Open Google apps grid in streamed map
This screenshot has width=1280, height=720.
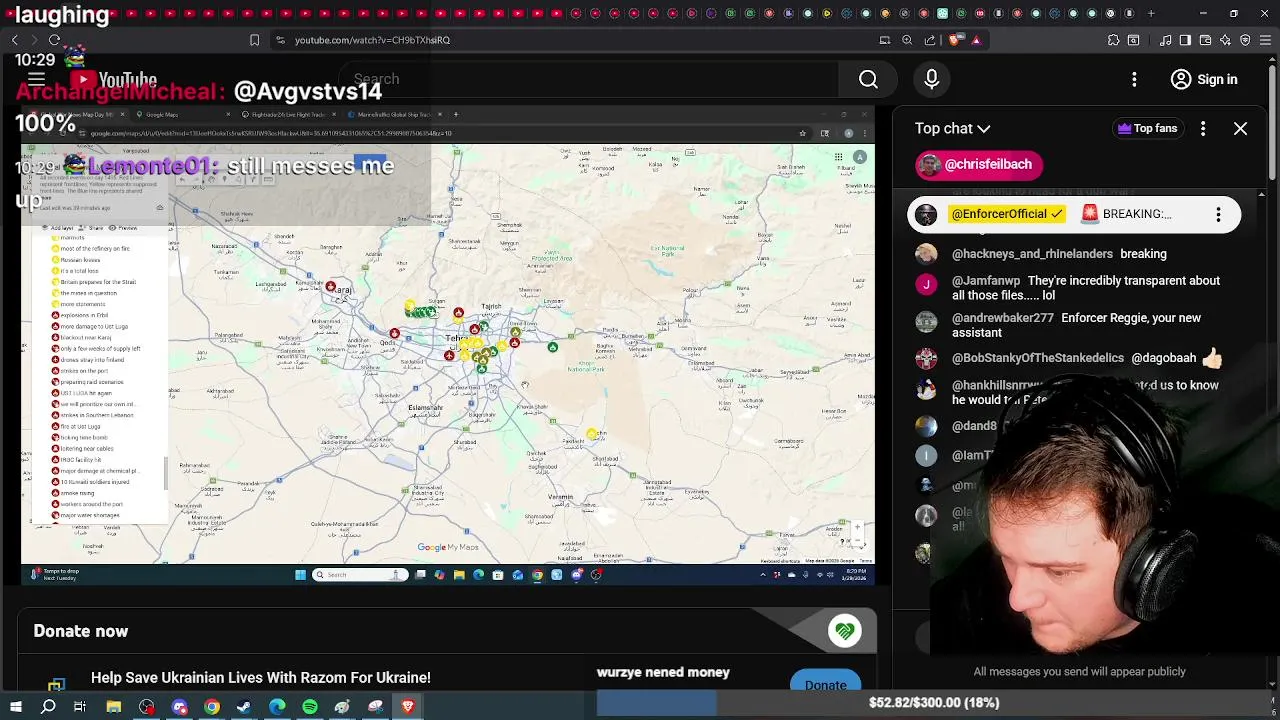pos(838,157)
